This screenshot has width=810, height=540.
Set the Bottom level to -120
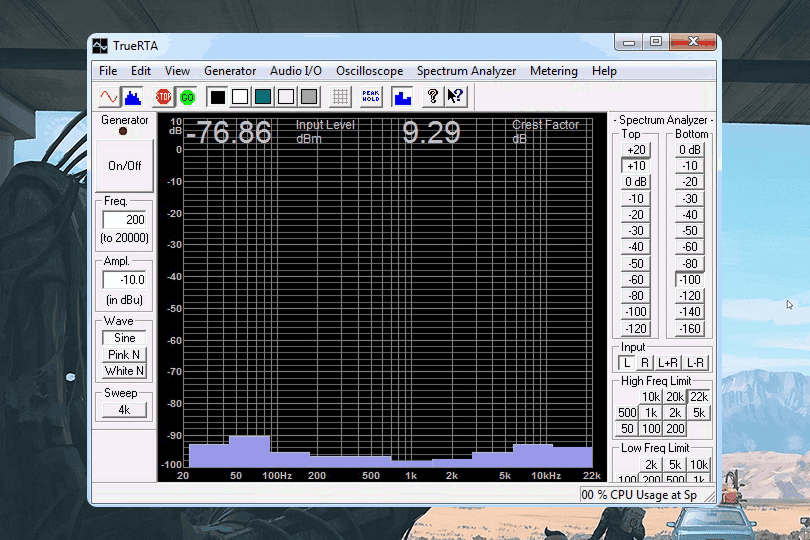pos(690,296)
